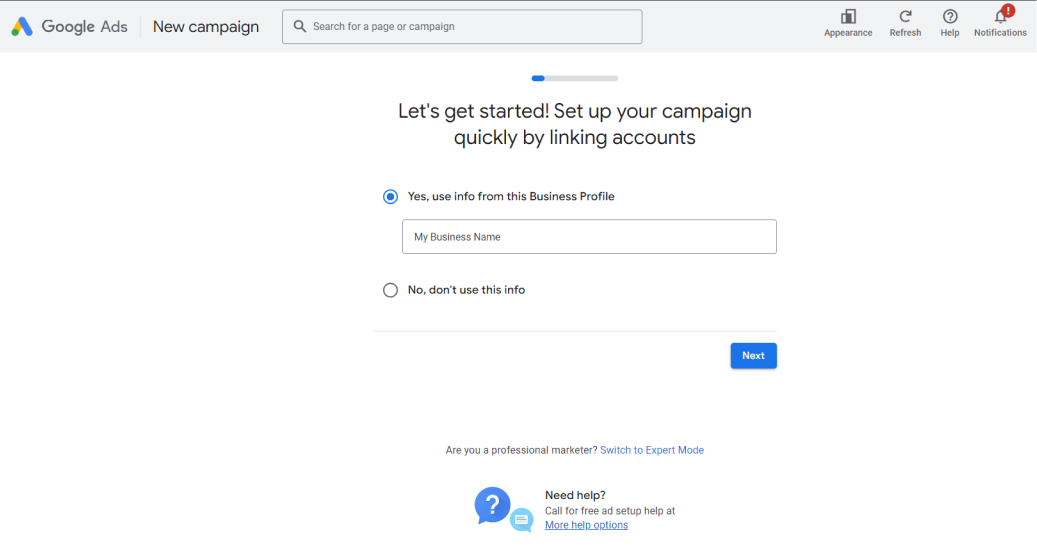
Task: Open the Appearance icon in header
Action: coord(848,17)
